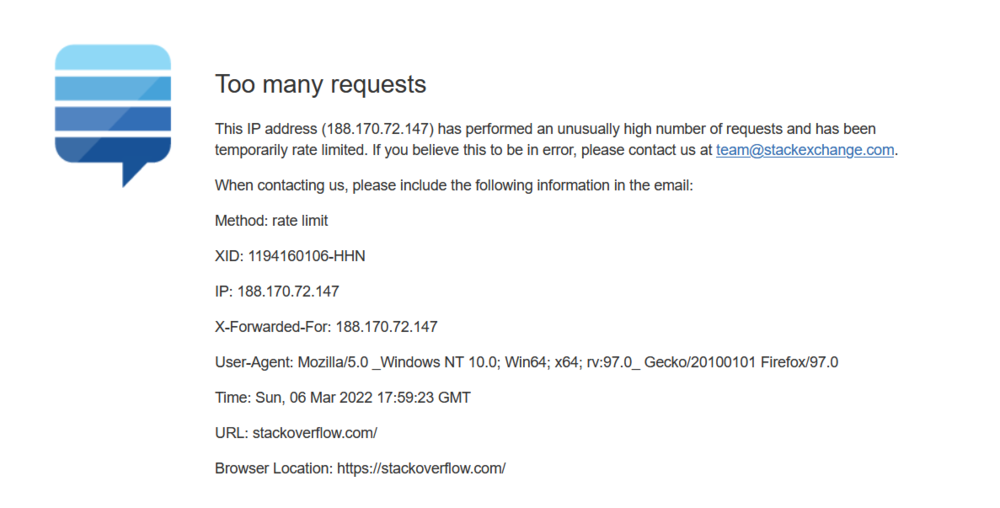Select the XID value 1194160106-HHN
Image resolution: width=1000 pixels, height=508 pixels.
[x=307, y=256]
